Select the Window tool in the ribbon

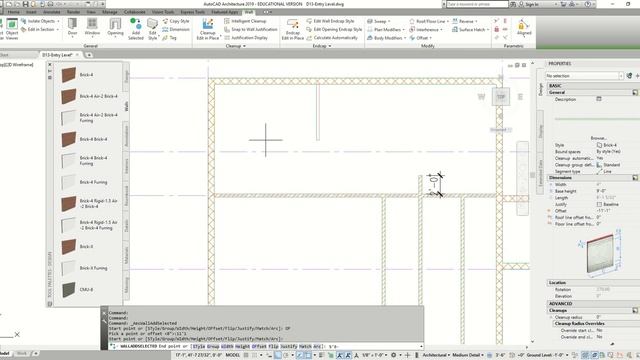(92, 27)
